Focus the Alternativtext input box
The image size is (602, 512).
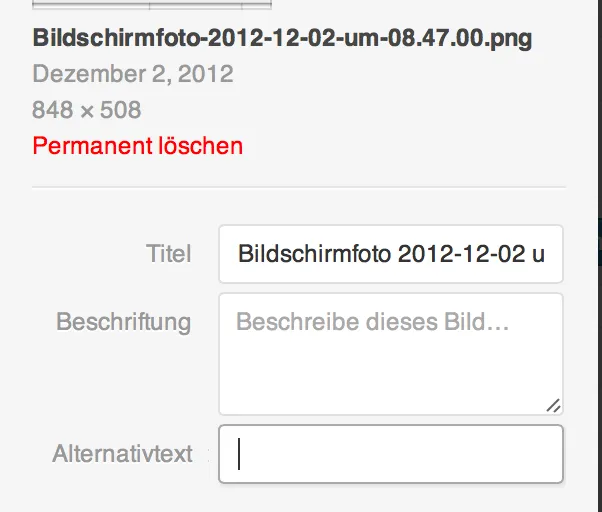coord(391,454)
